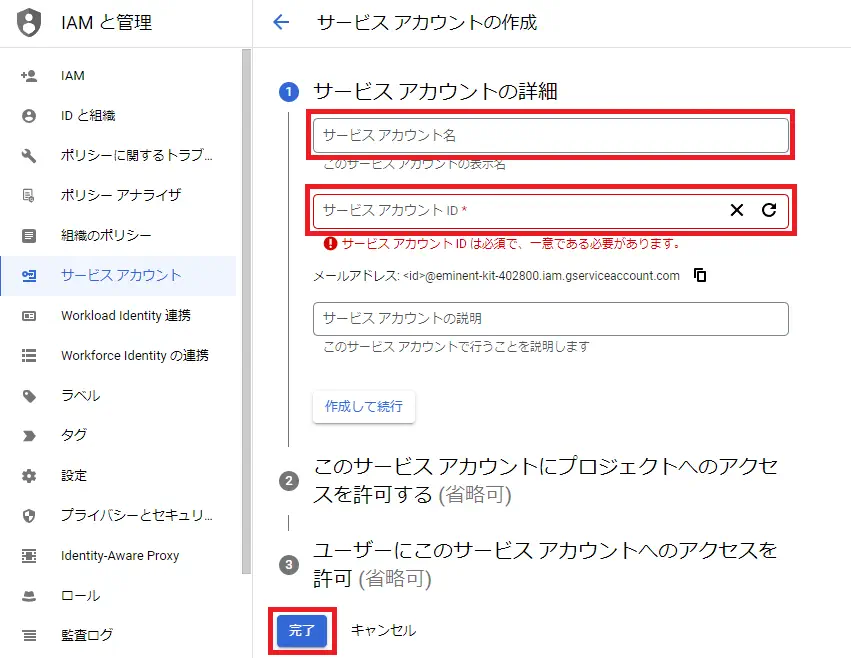
Task: Open 監査ログ from its sidebar icon
Action: coord(29,634)
